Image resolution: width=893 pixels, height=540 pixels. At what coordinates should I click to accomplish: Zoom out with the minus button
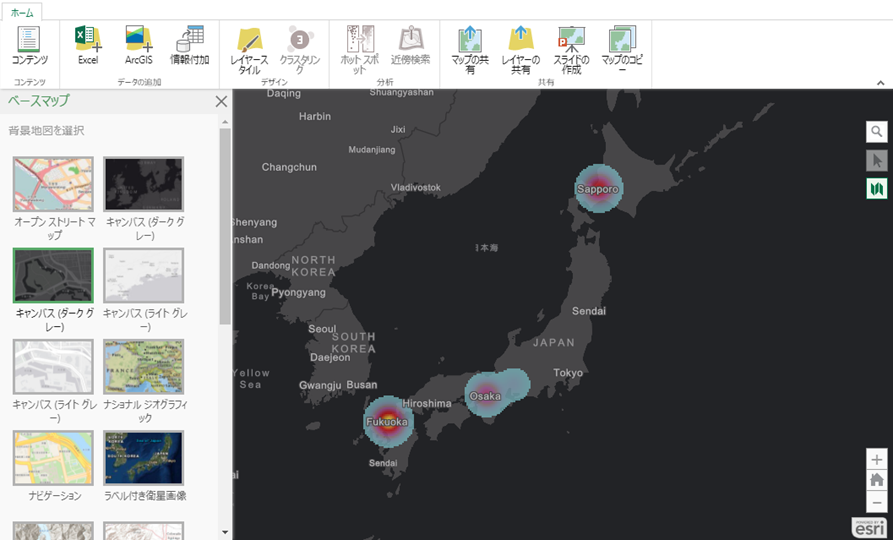pyautogui.click(x=876, y=502)
